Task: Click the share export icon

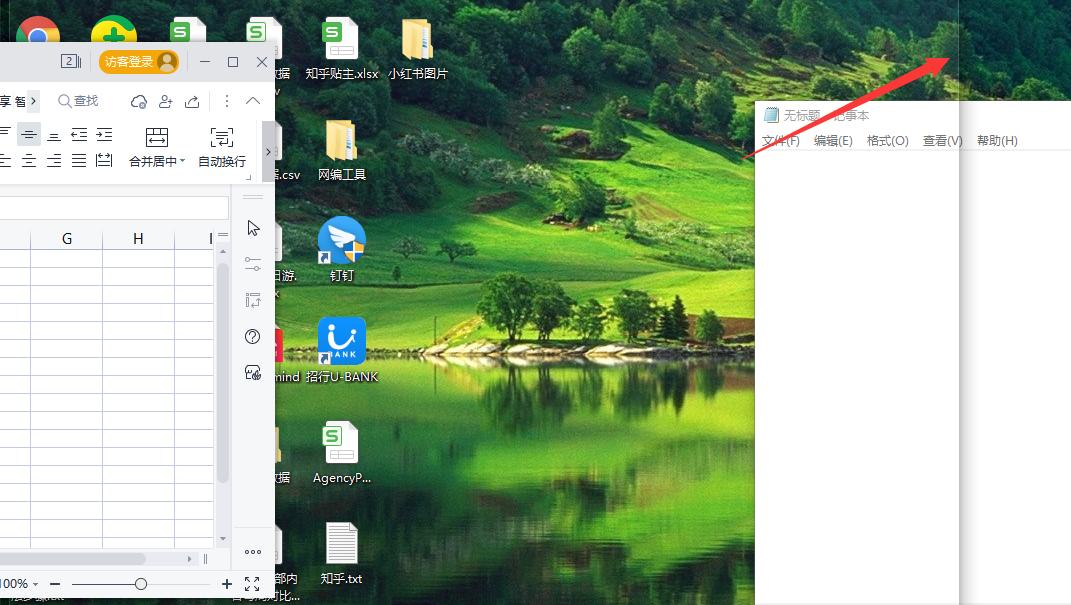Action: pos(192,101)
